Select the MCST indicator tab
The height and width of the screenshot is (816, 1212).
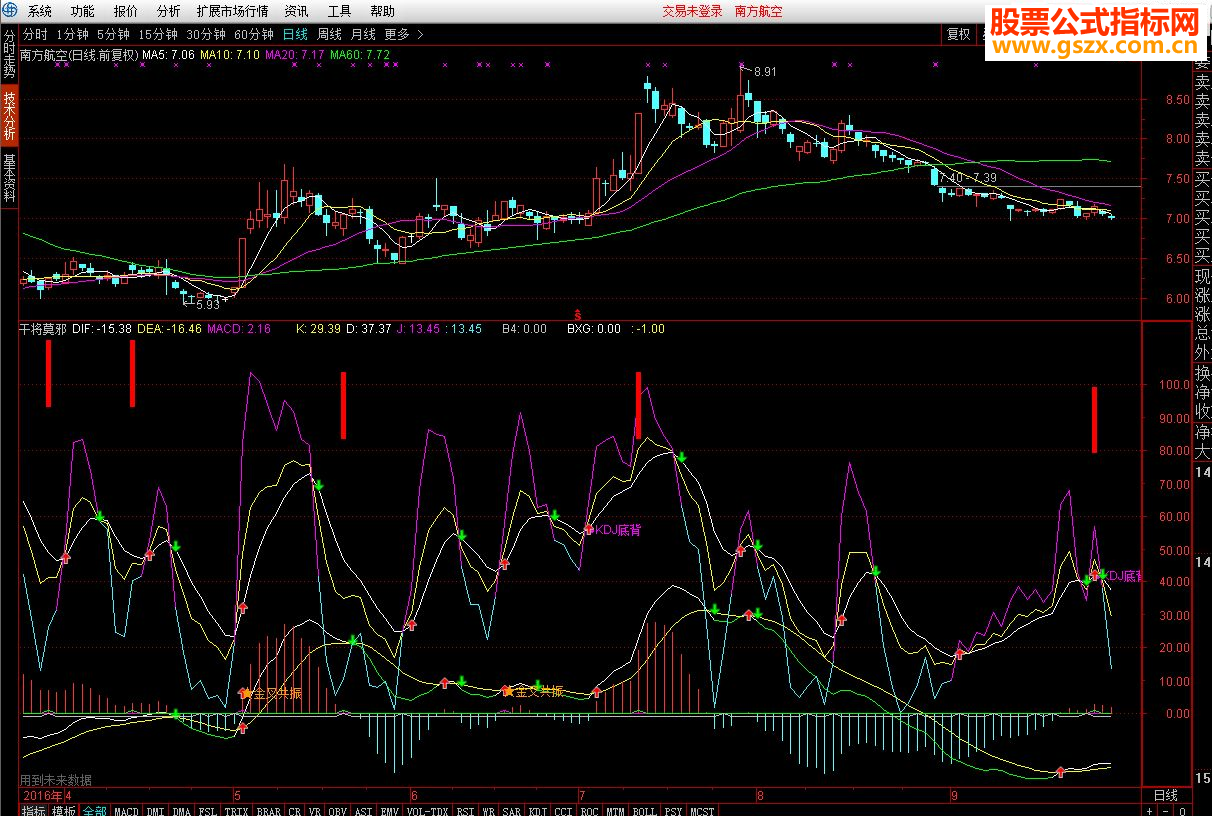[703, 810]
